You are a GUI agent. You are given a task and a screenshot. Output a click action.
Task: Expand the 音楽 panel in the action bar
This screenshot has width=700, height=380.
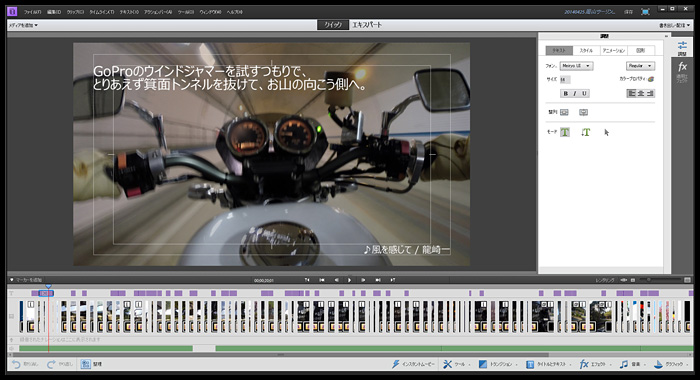(633, 364)
